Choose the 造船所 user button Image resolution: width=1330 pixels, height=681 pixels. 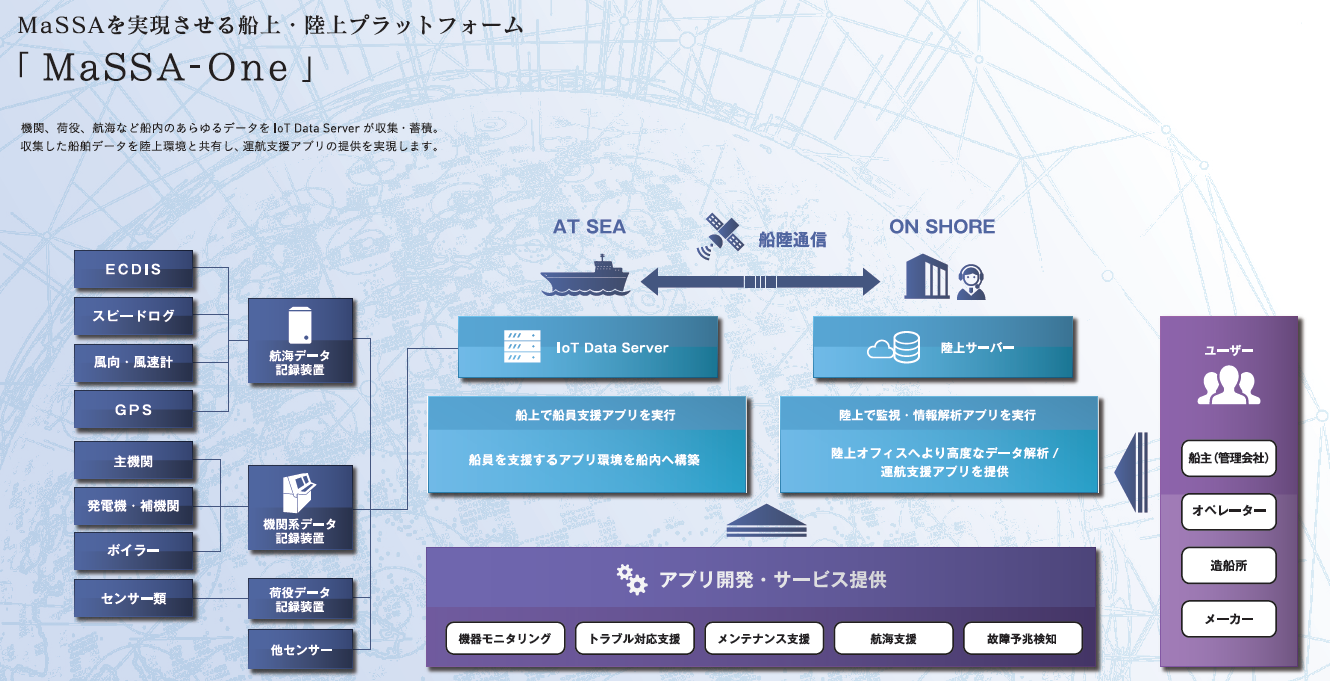click(x=1229, y=565)
